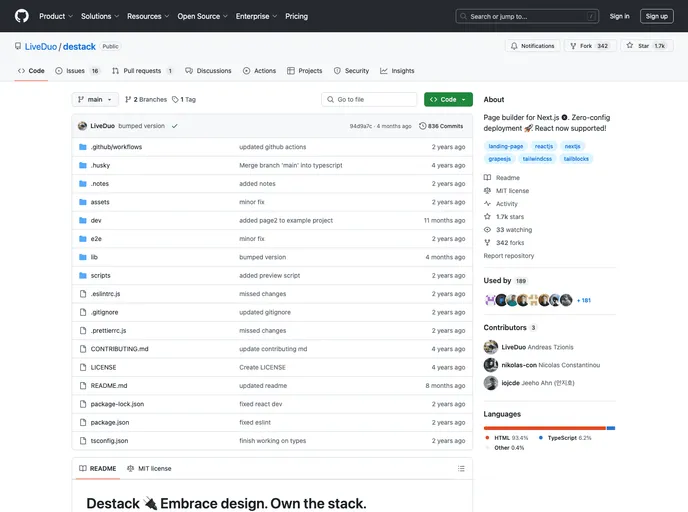
Task: Open the nikolas-con contributor avatar
Action: [x=491, y=365]
